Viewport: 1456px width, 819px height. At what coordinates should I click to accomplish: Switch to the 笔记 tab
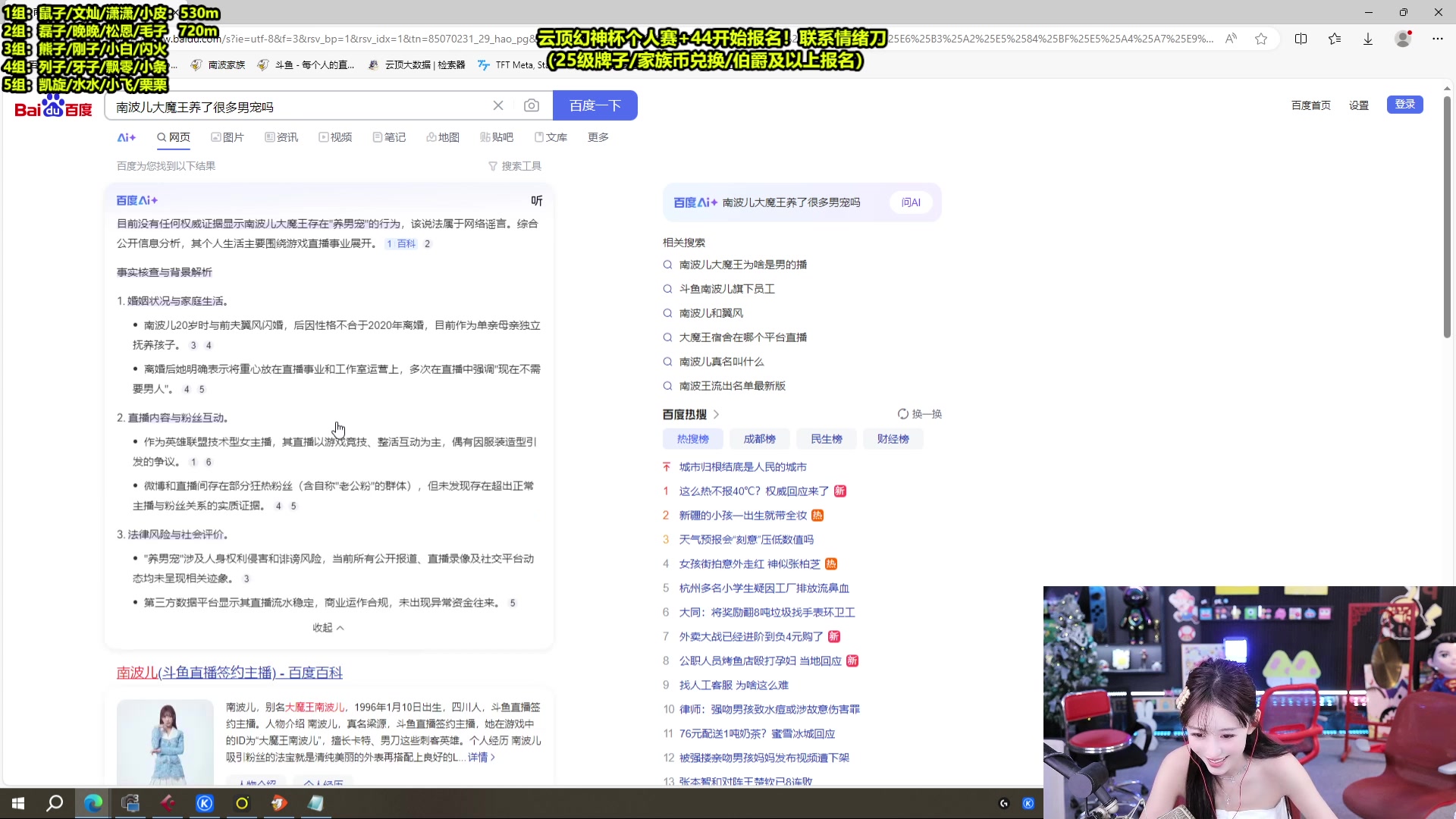(x=389, y=137)
